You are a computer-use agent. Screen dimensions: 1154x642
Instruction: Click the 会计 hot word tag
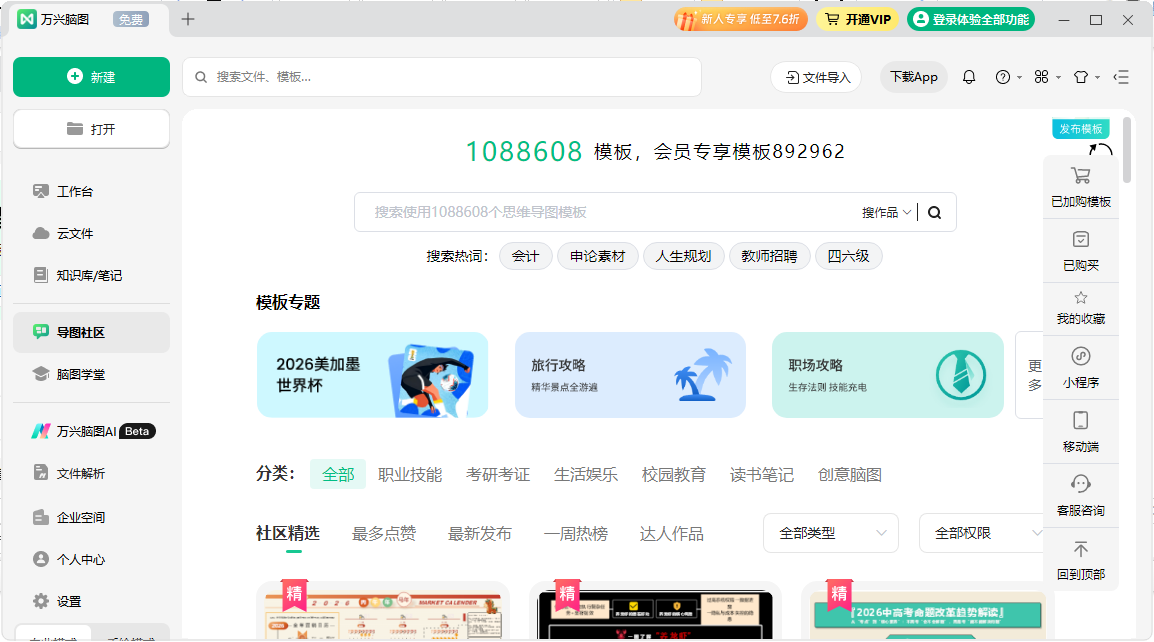[x=525, y=256]
